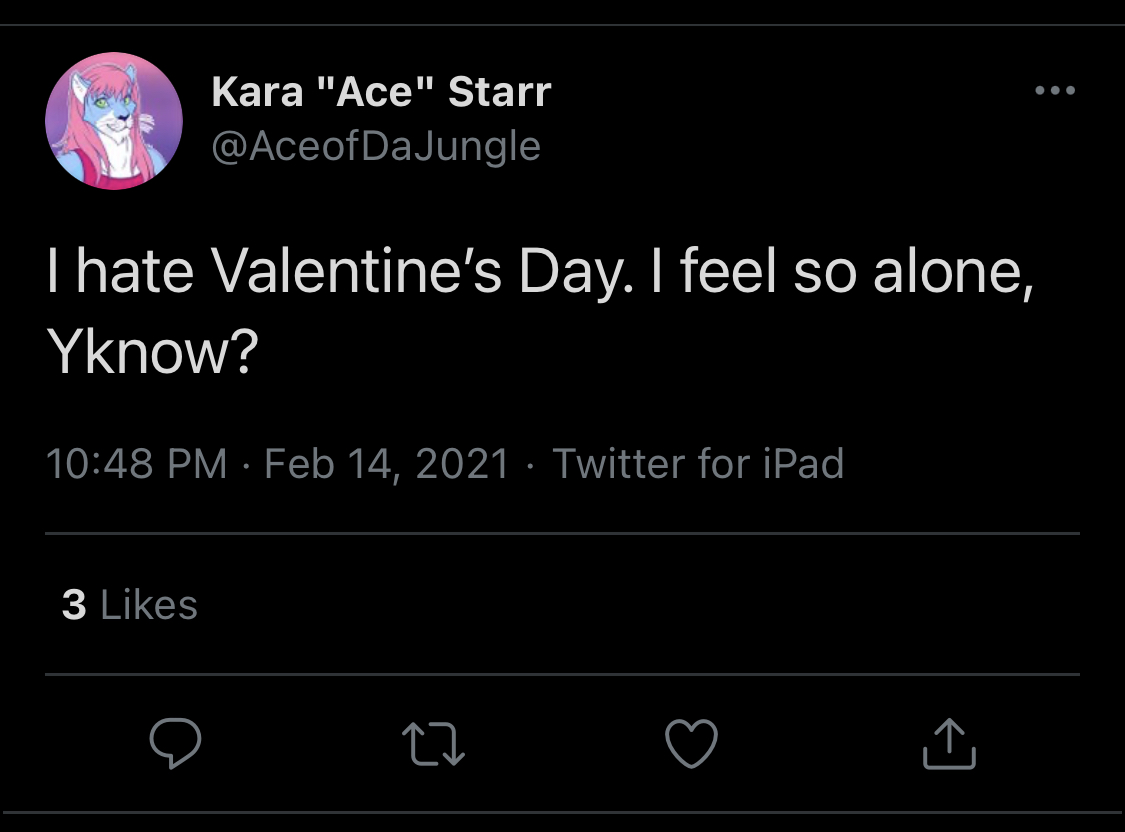The image size is (1125, 832).
Task: Tap the word Yknow? in the tweet
Action: coord(152,352)
